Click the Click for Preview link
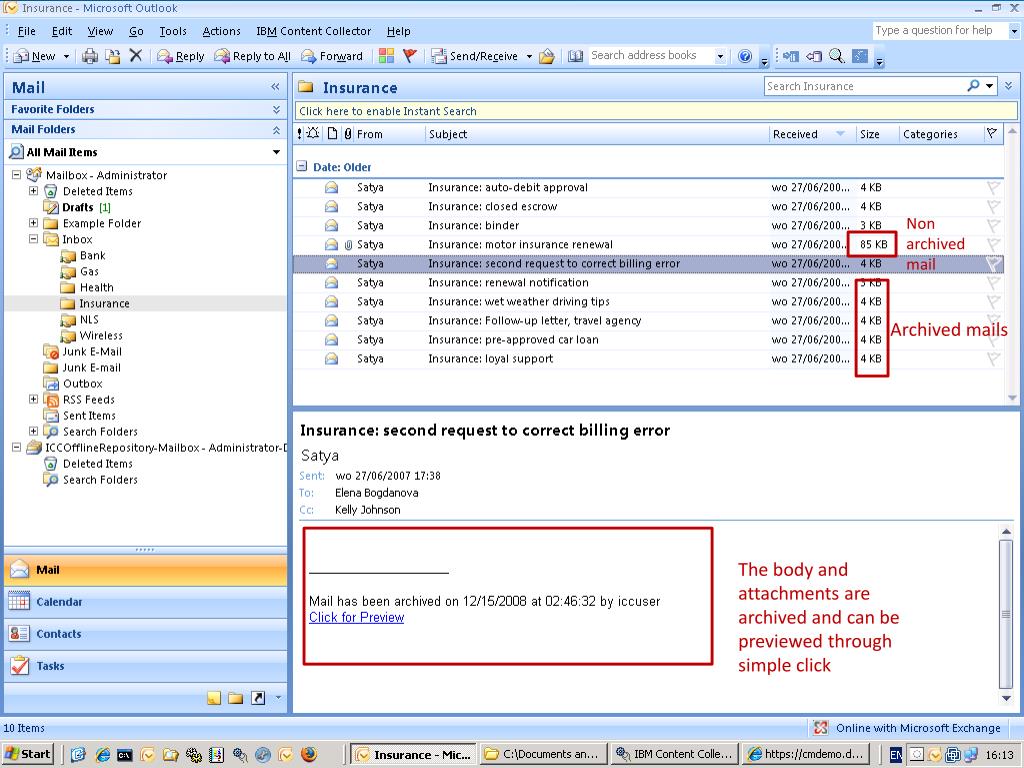Image resolution: width=1024 pixels, height=768 pixels. (356, 618)
